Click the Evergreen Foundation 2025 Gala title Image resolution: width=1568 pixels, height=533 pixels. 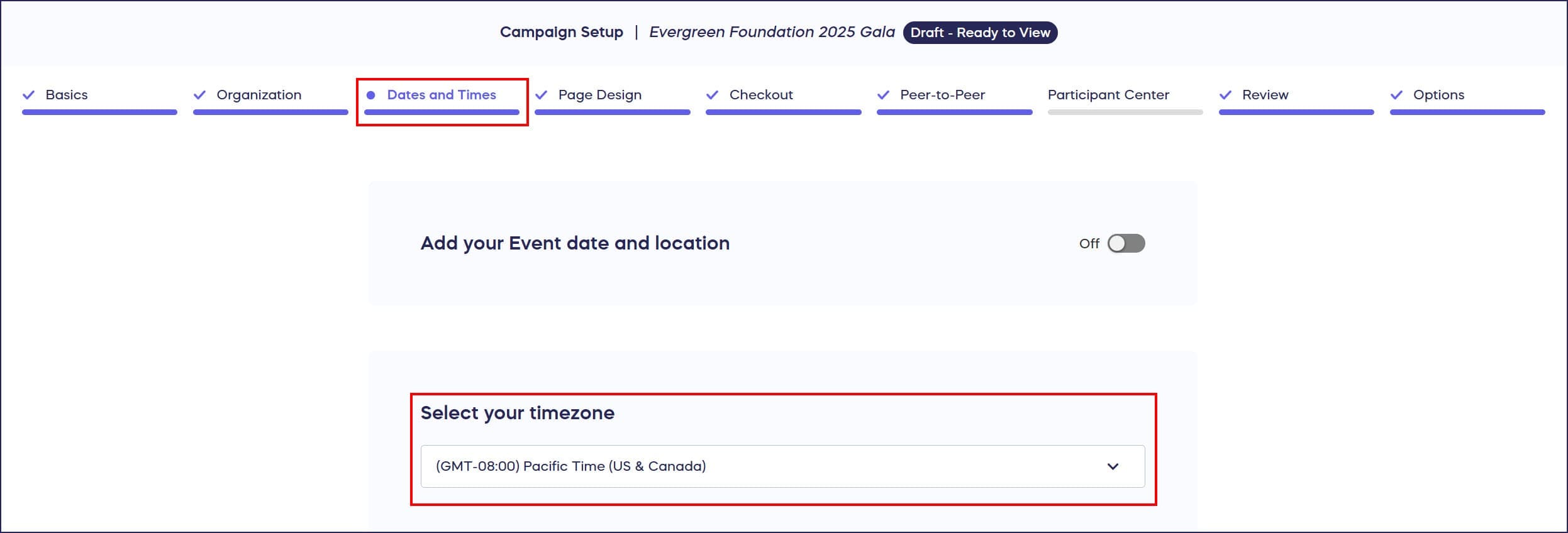point(772,32)
